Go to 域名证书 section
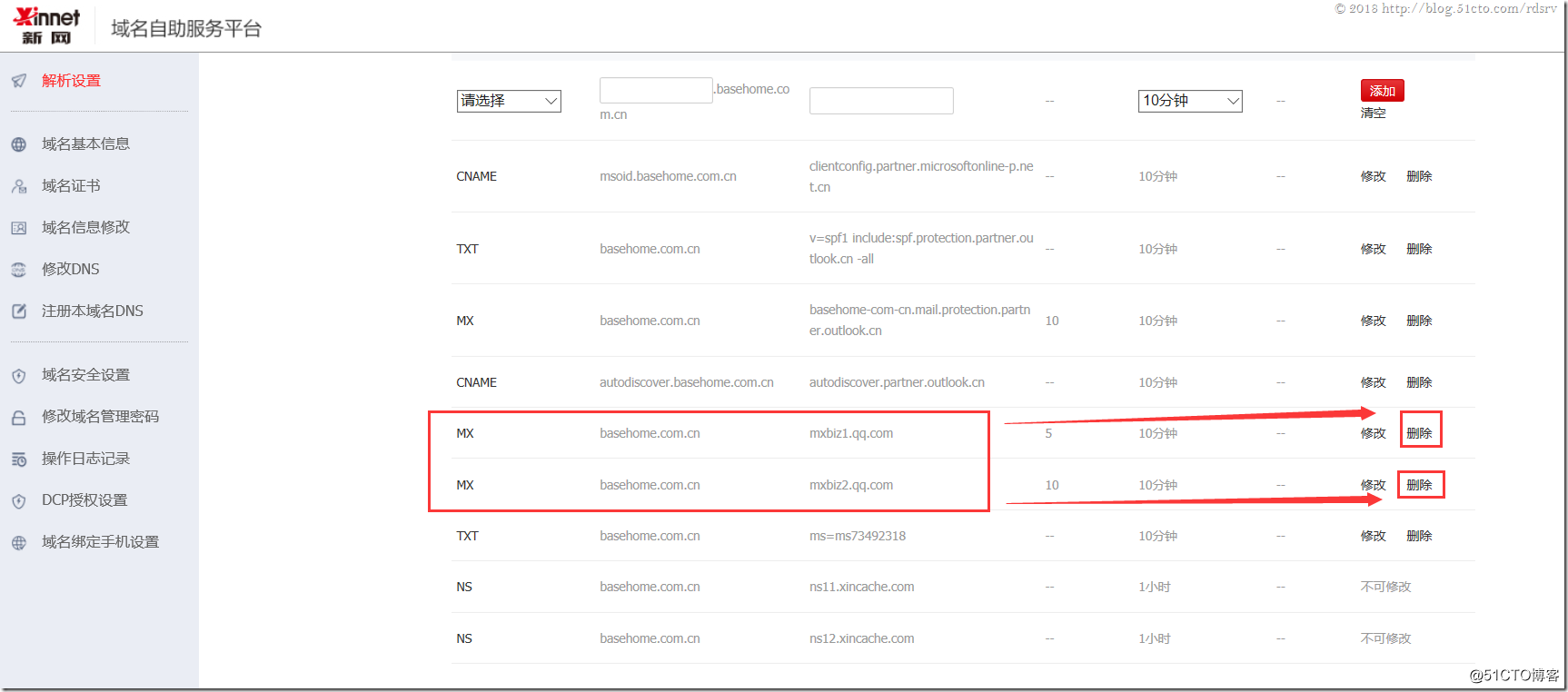The height and width of the screenshot is (692, 1568). 71,186
